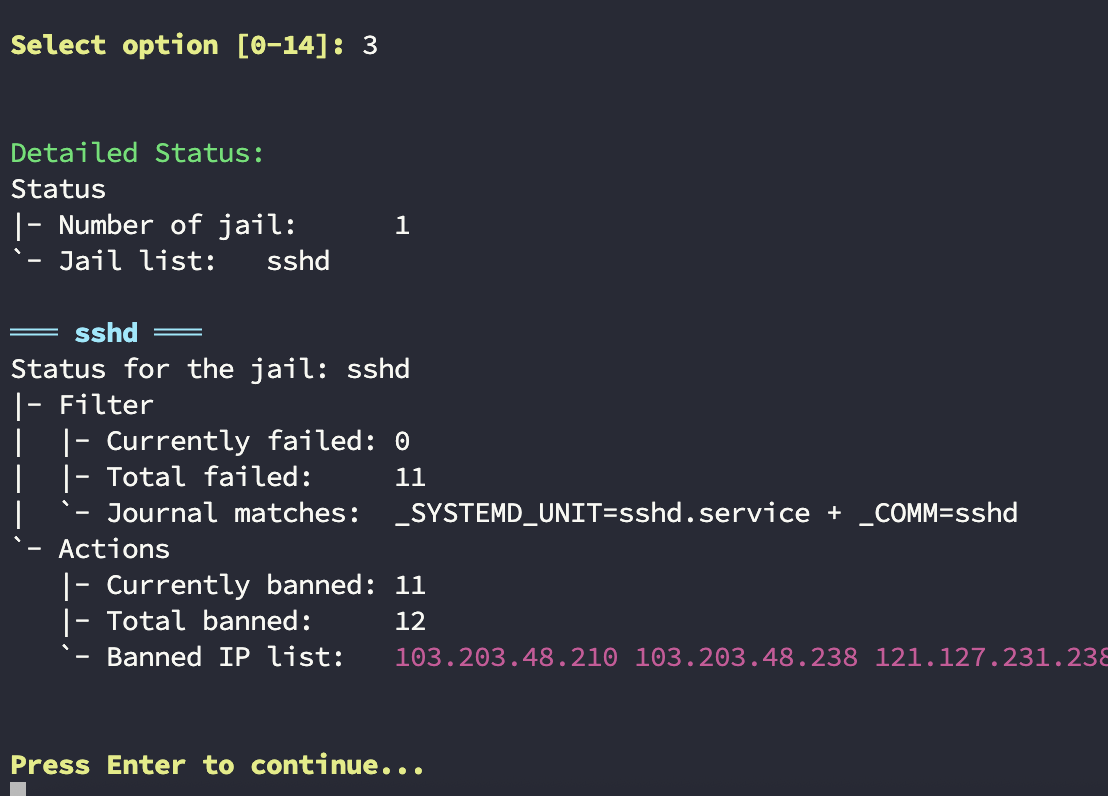This screenshot has width=1108, height=796.
Task: Click the Currently banned value 11
Action: (x=410, y=585)
